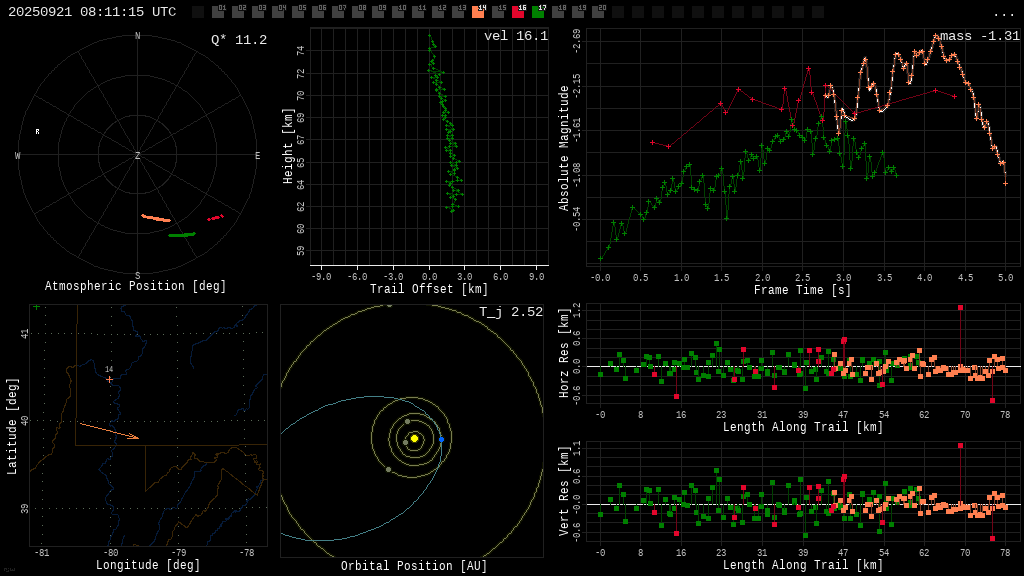
Task: Click the blue Earth marker on orbit
Action: tap(441, 439)
